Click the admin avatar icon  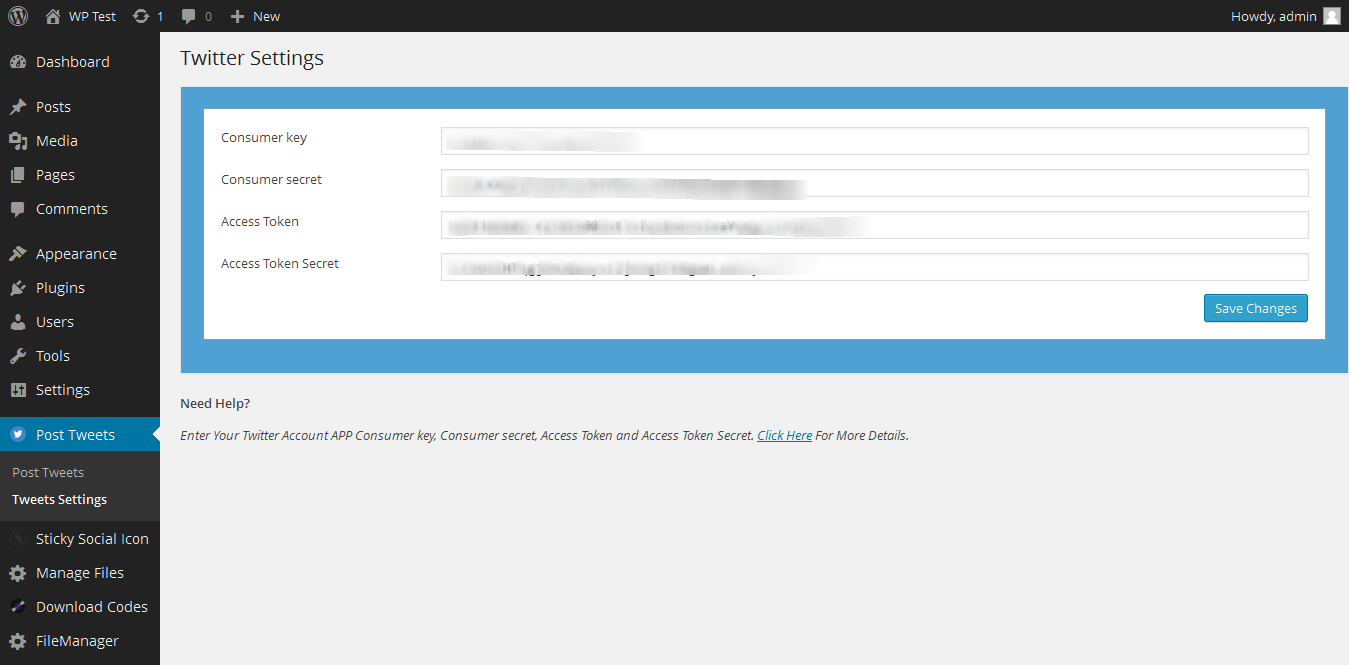coord(1331,16)
